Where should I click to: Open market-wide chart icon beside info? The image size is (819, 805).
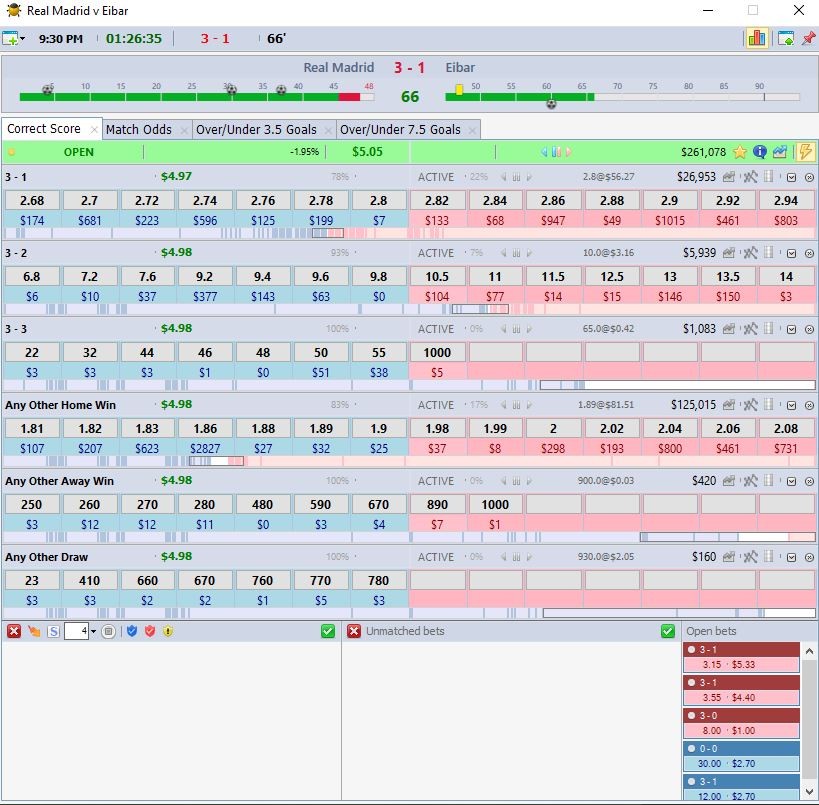[779, 152]
